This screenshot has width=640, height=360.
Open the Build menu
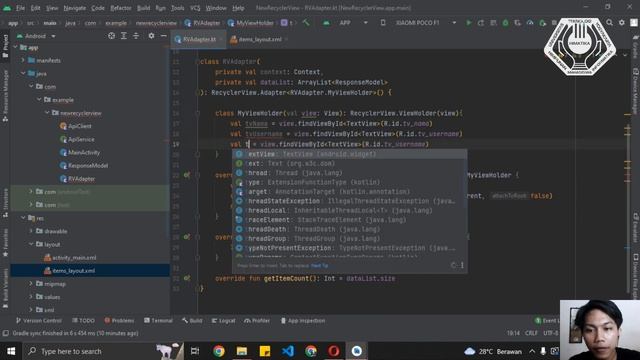click(x=143, y=8)
